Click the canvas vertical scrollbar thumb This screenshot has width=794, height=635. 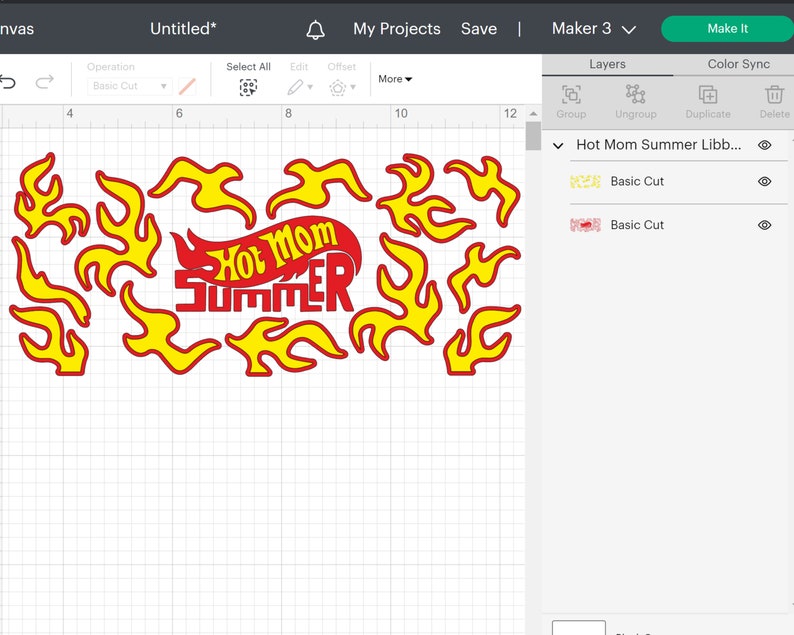(x=533, y=136)
